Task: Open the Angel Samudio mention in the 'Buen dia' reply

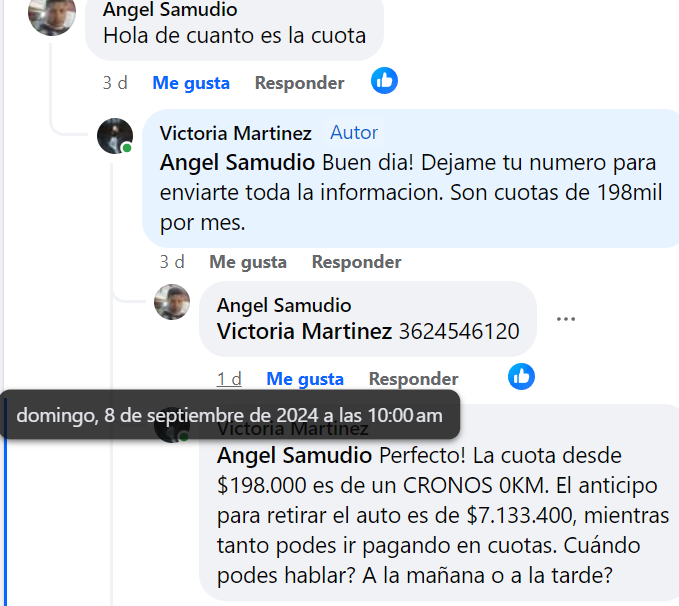Action: click(237, 163)
